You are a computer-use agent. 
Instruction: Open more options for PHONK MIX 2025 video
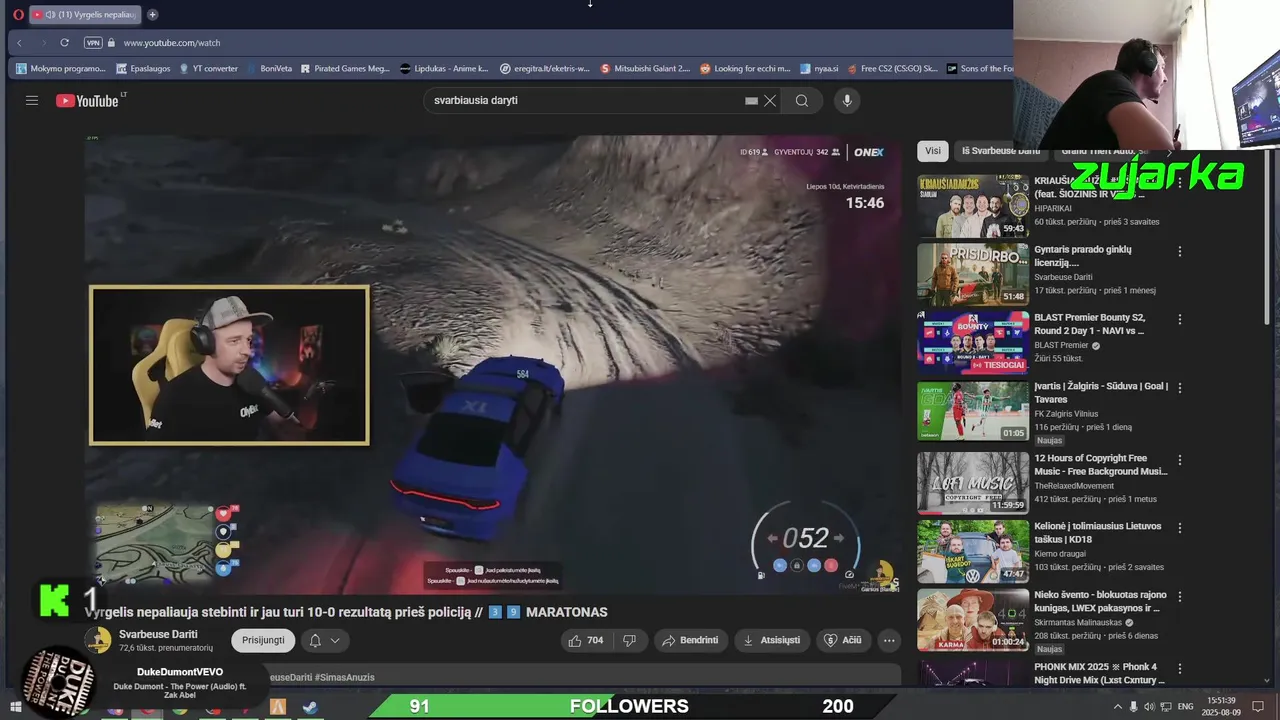[1180, 669]
